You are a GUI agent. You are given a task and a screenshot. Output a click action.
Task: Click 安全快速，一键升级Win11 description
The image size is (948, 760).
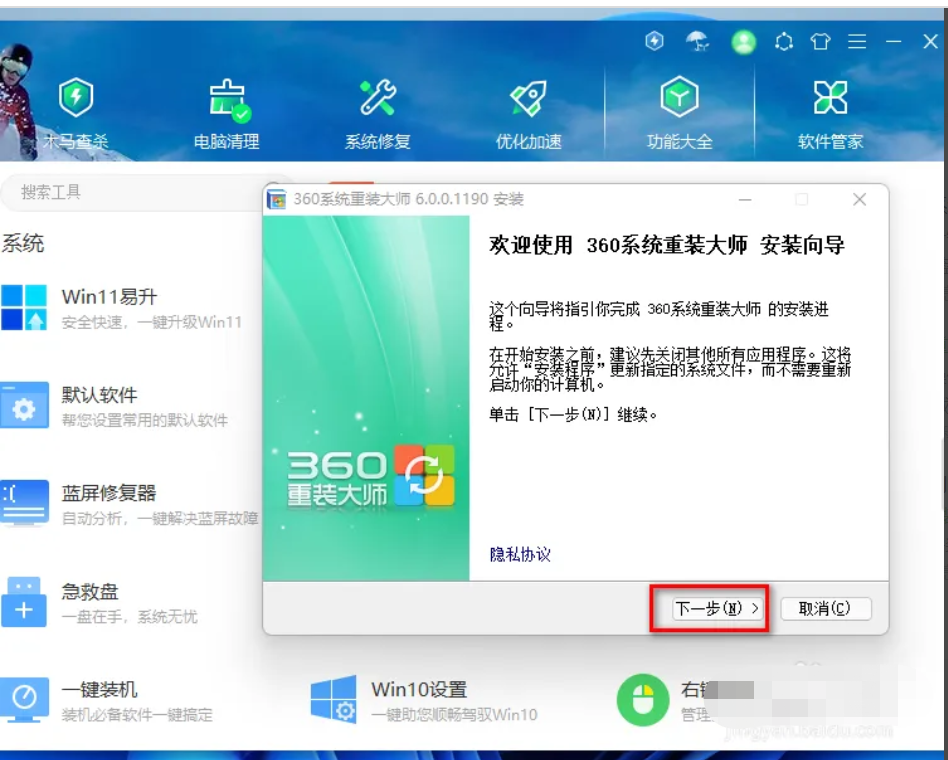[x=152, y=322]
